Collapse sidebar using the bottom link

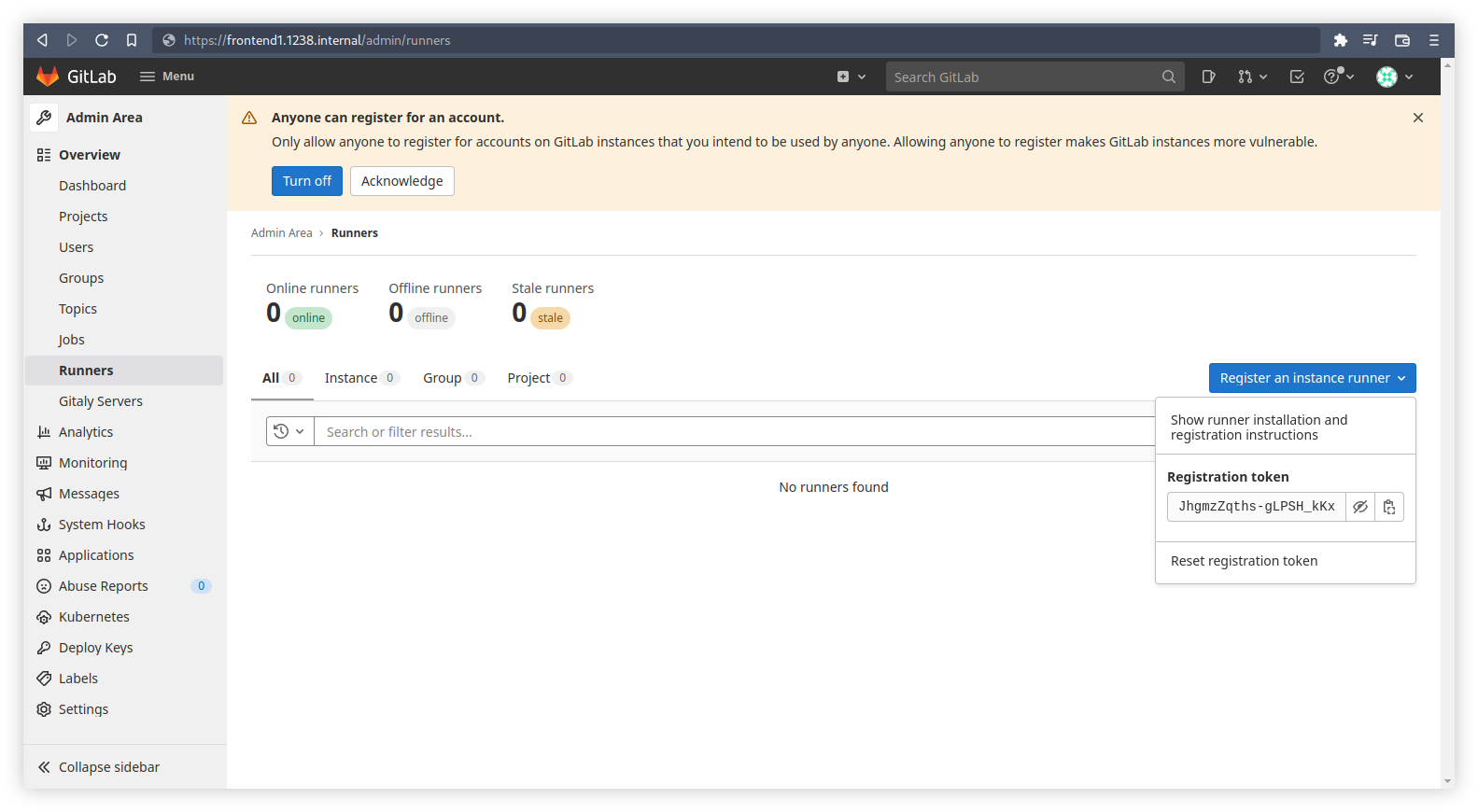click(x=108, y=767)
